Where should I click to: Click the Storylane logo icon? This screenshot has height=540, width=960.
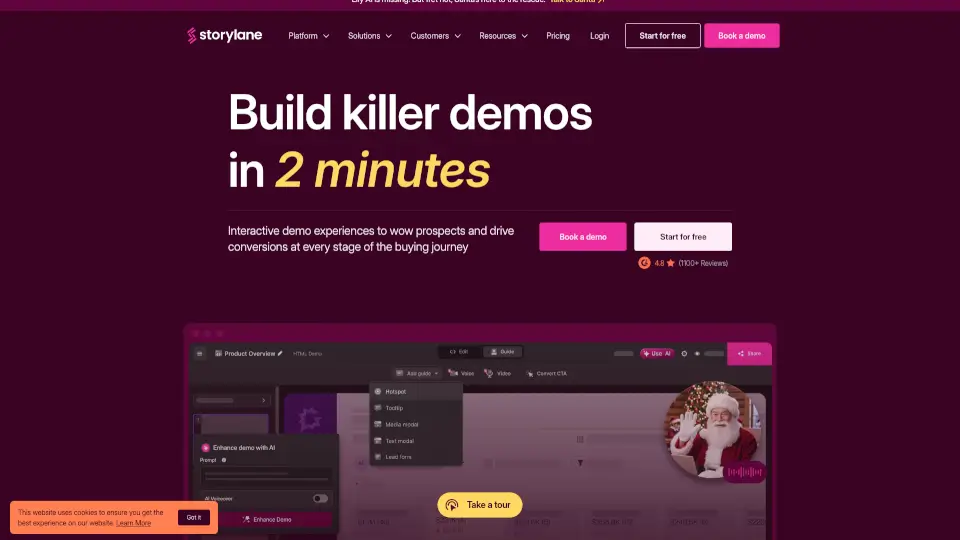[x=193, y=36]
